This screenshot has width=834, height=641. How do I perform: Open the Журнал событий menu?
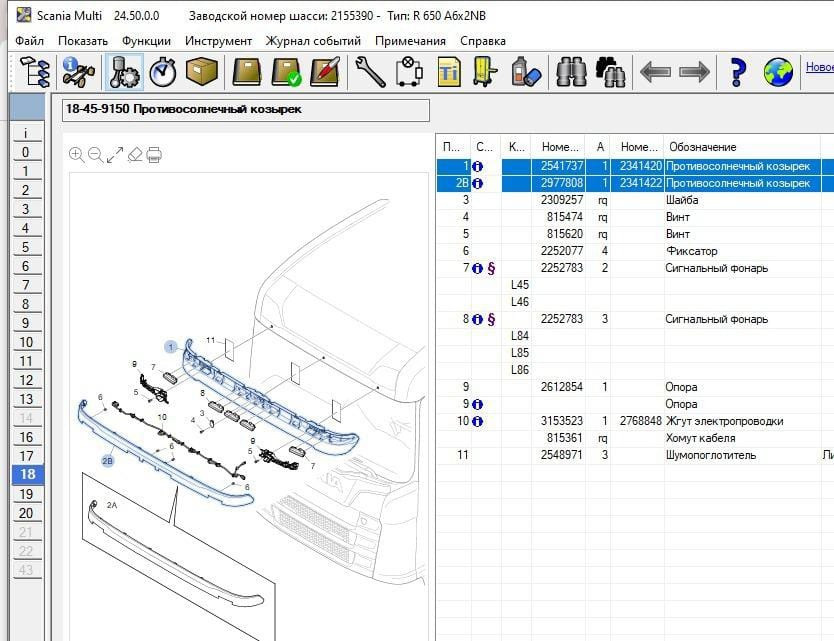pos(313,41)
